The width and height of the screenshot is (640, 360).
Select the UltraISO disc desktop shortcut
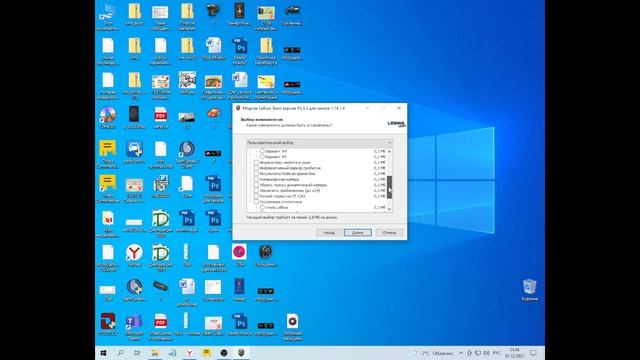pos(108,118)
